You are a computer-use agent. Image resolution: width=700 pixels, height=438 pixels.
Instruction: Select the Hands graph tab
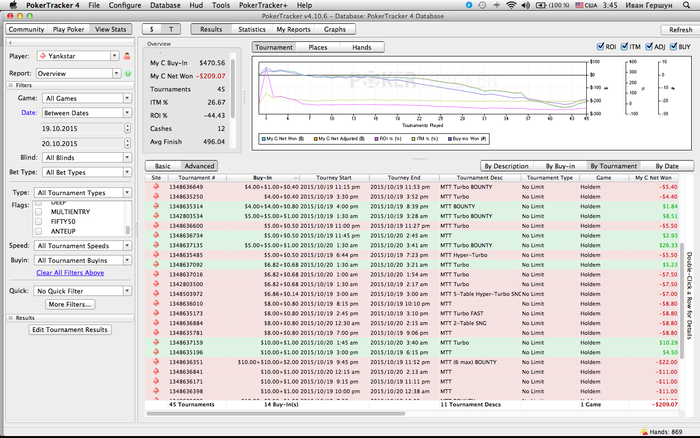[x=362, y=47]
